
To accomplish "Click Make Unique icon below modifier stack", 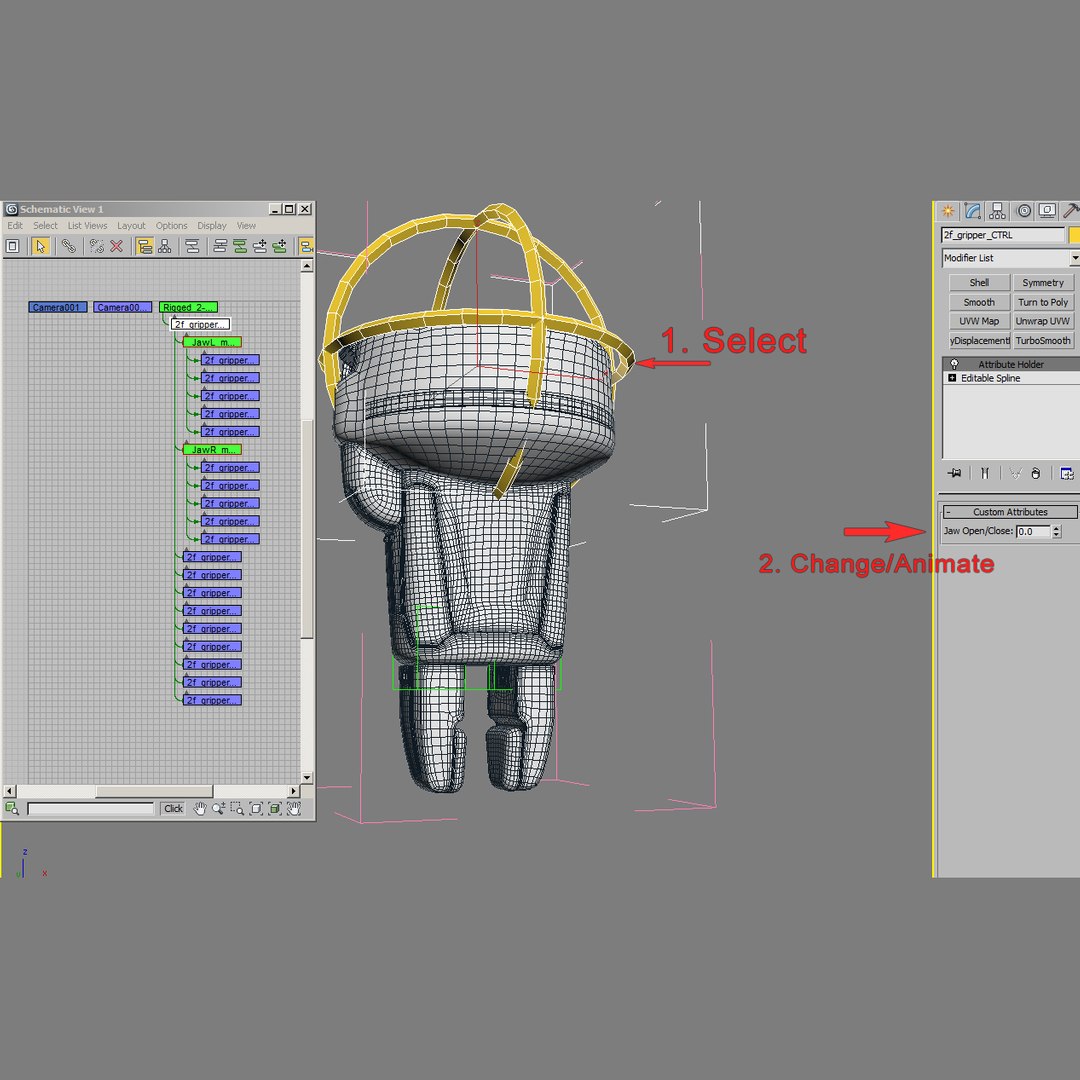I will click(x=1015, y=473).
